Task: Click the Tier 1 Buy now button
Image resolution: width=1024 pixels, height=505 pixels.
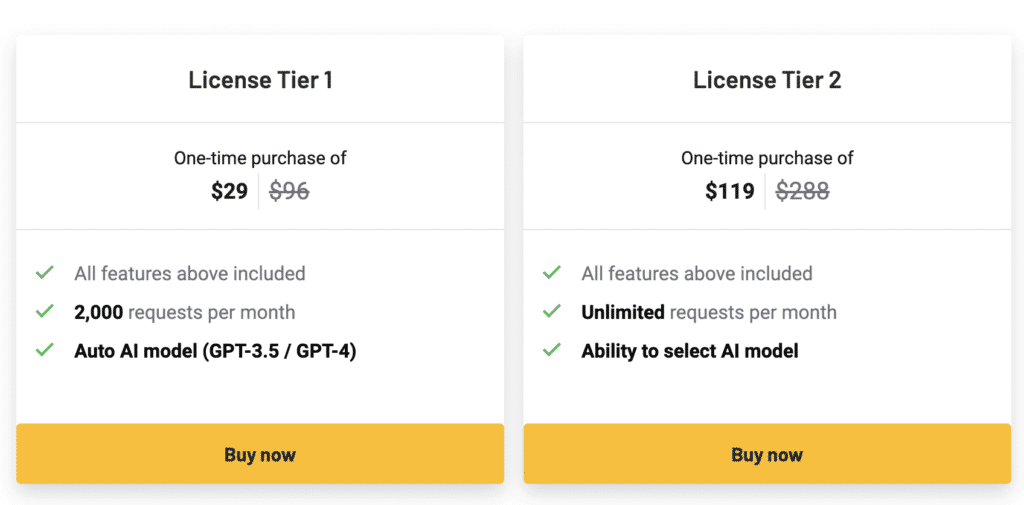Action: click(x=260, y=455)
